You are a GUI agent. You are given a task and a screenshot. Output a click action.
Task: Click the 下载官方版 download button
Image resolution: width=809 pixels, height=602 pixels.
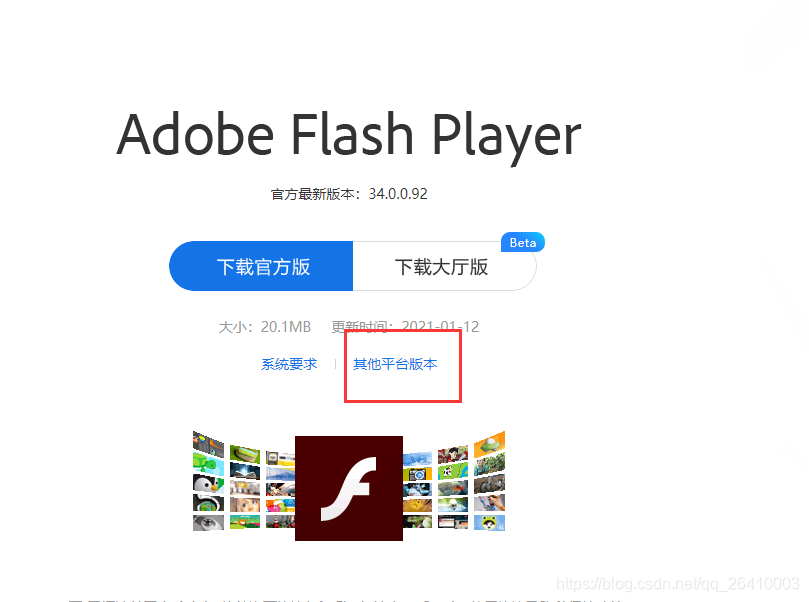pos(261,266)
